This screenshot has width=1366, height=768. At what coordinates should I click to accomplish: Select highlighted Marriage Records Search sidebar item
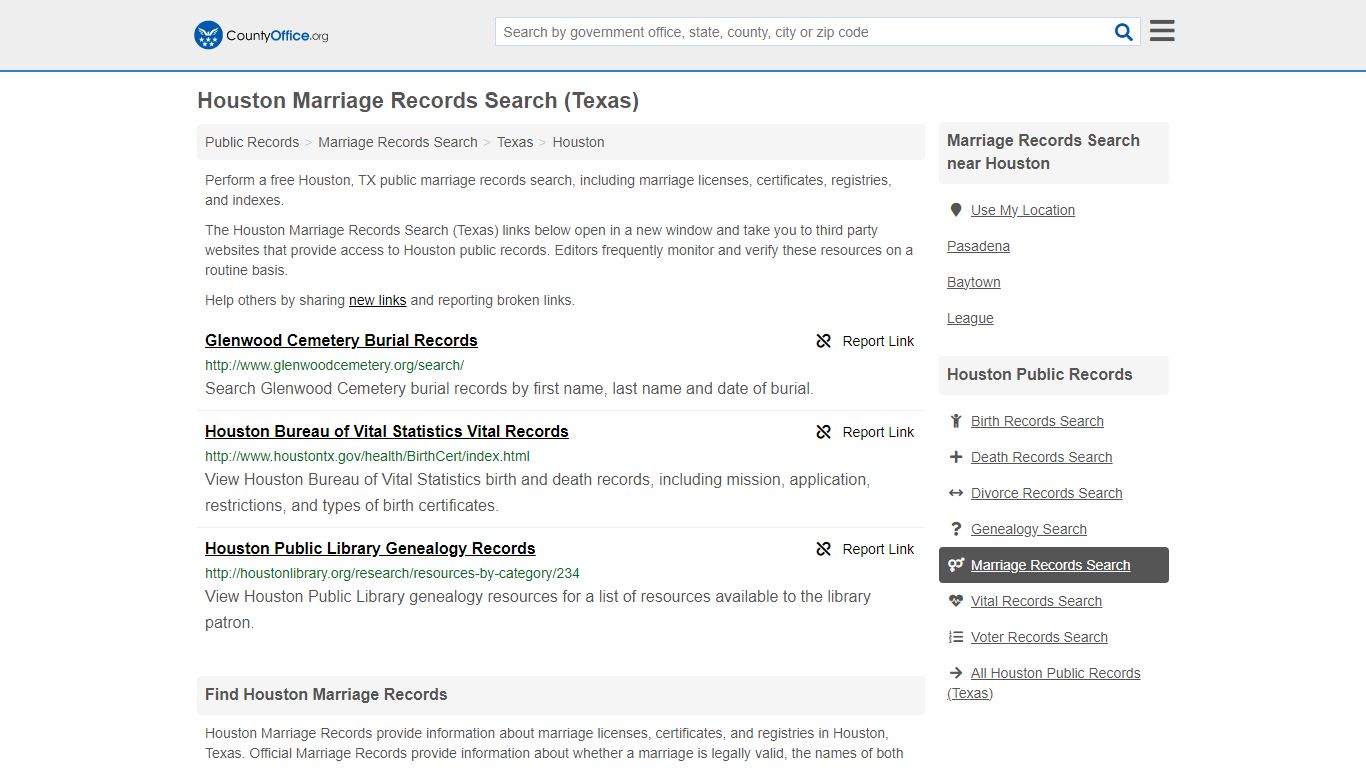point(1054,565)
